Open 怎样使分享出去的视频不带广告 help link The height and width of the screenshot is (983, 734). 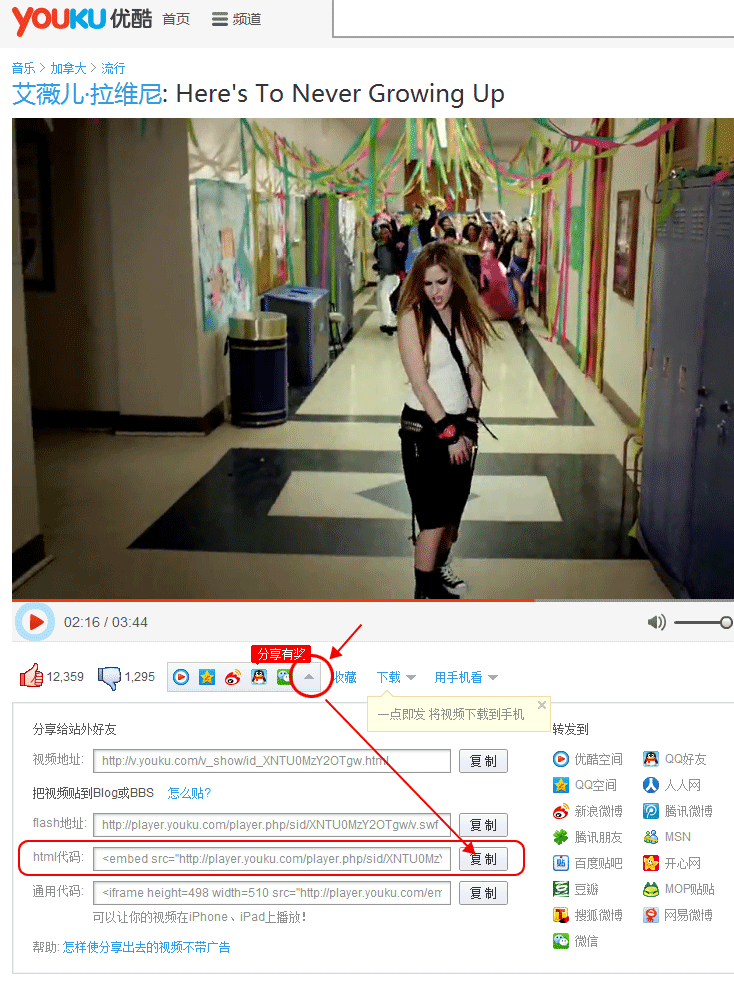pyautogui.click(x=146, y=947)
